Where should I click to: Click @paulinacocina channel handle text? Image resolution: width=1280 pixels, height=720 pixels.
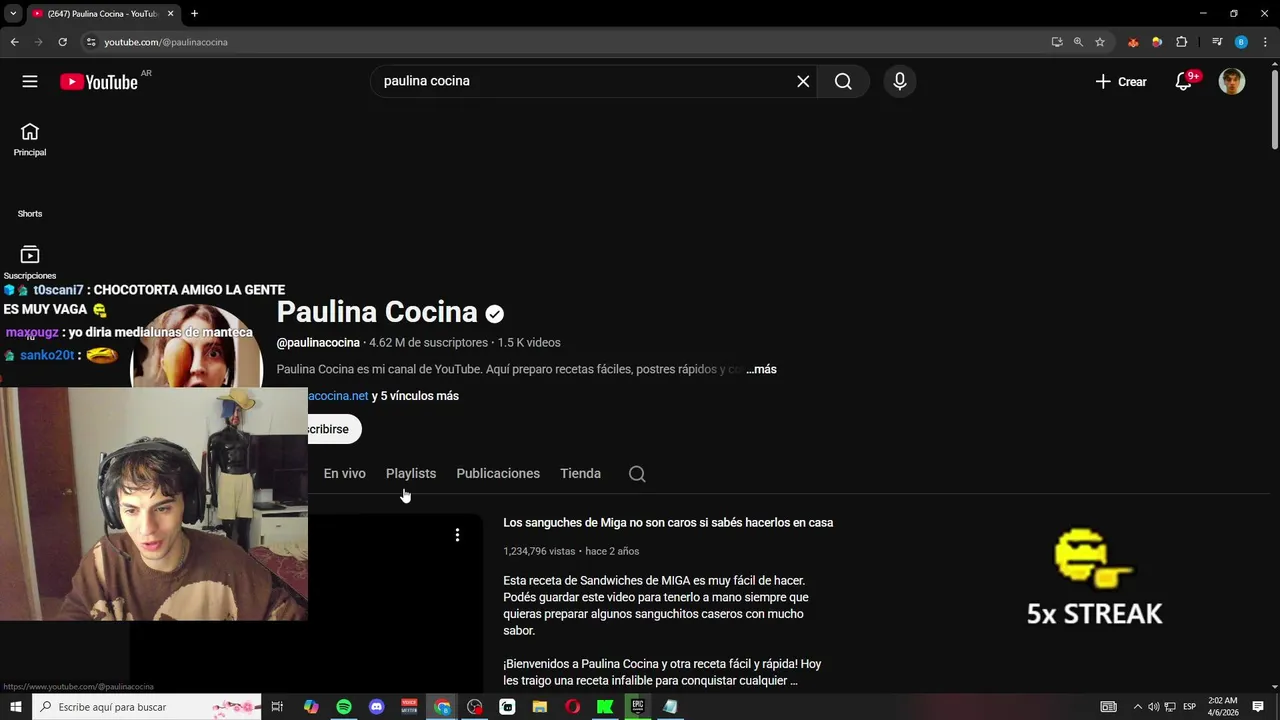pos(318,343)
